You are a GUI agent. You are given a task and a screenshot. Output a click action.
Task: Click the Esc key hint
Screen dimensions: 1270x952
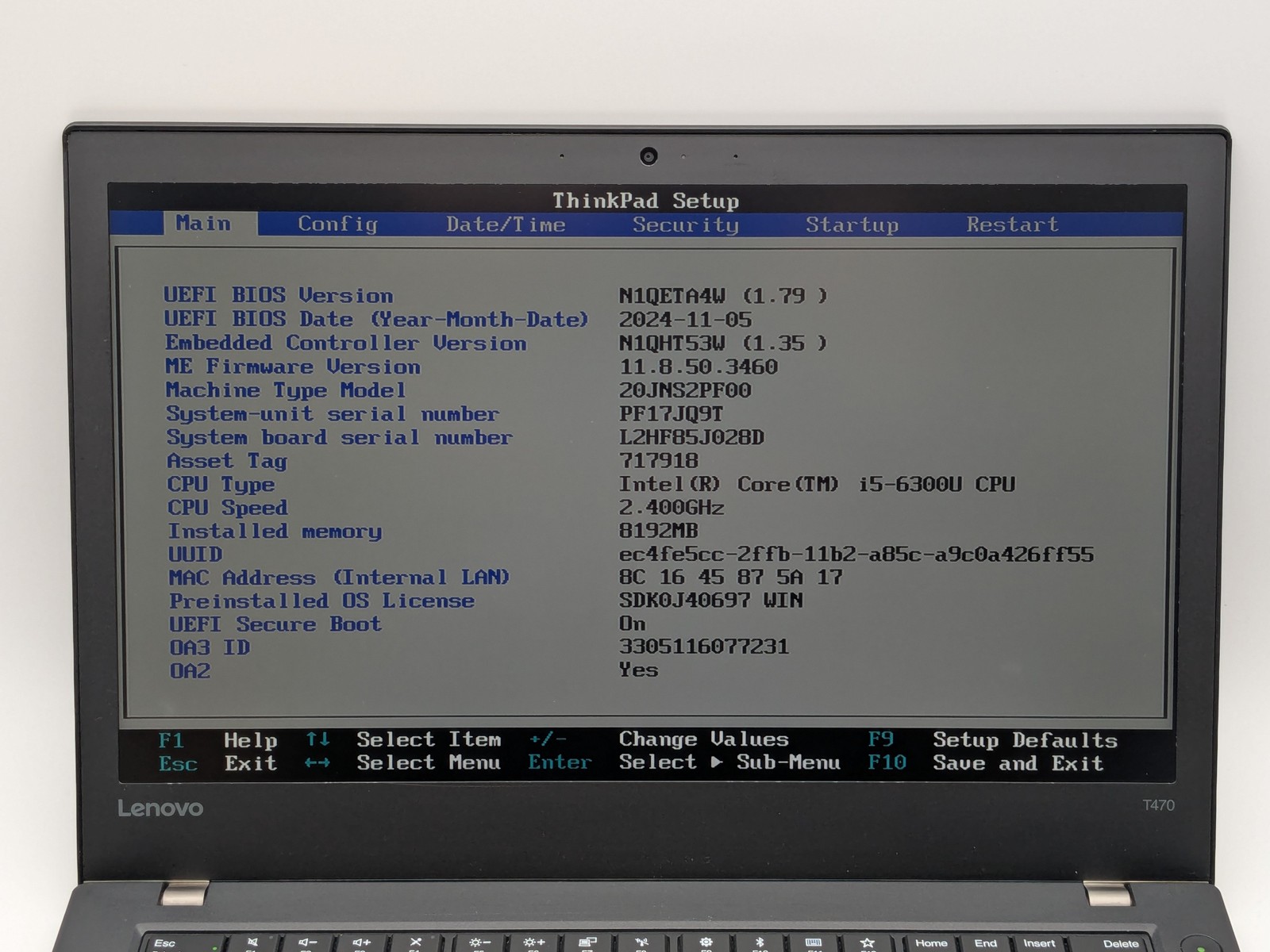(x=178, y=764)
